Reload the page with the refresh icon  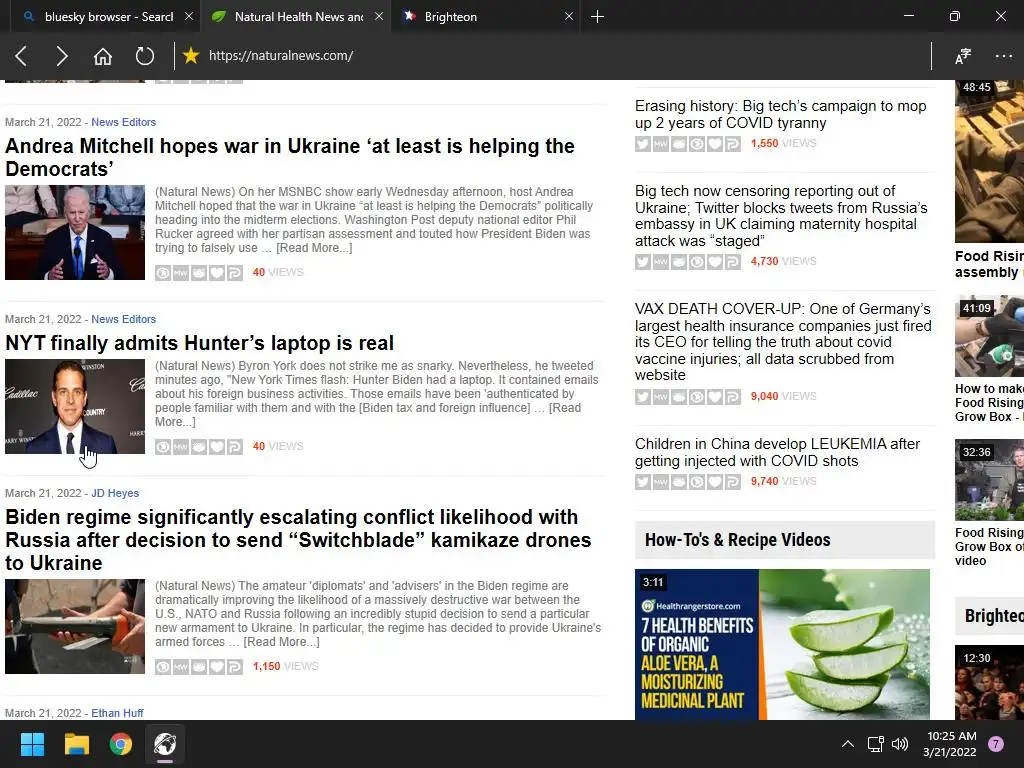pyautogui.click(x=144, y=56)
